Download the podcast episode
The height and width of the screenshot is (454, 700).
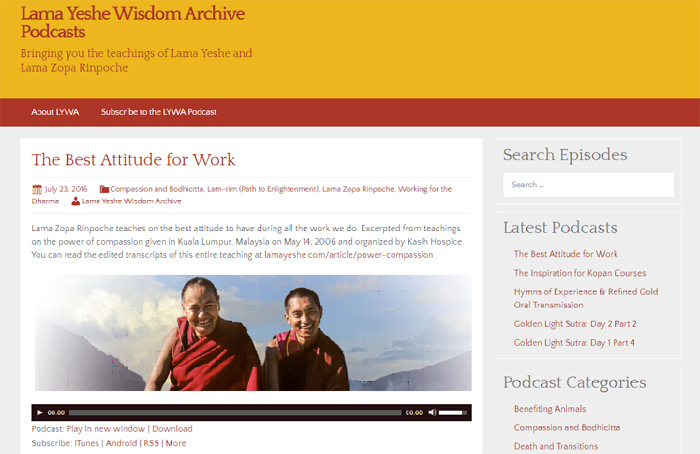pyautogui.click(x=172, y=429)
